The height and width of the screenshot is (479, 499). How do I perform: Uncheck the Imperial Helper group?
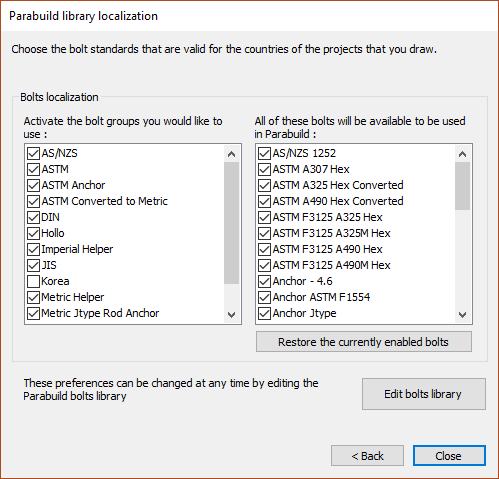33,249
